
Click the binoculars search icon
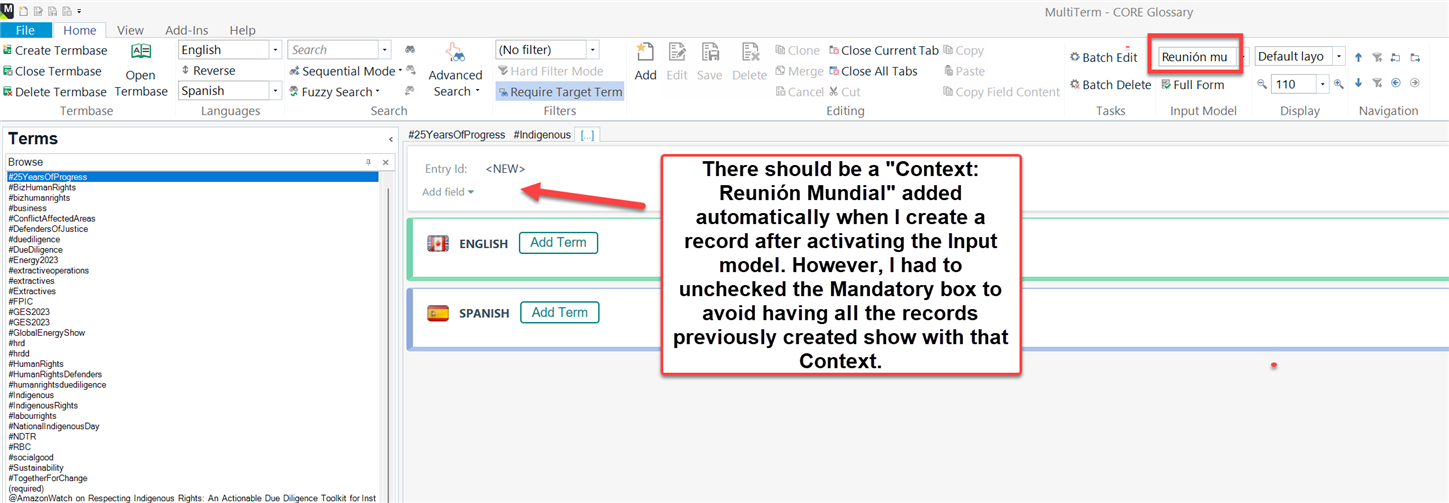coord(410,50)
